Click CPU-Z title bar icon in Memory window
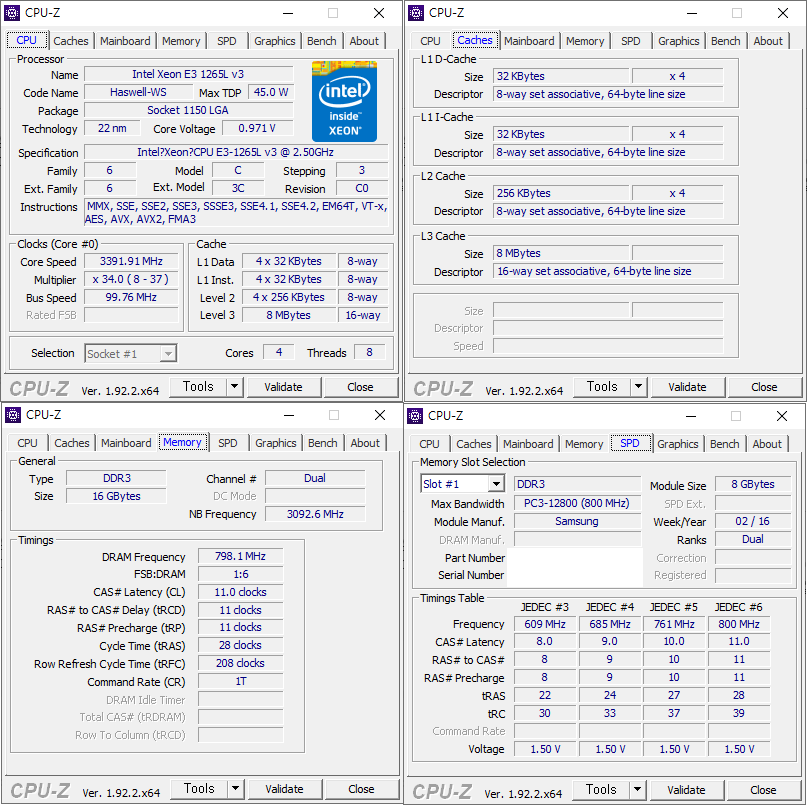 coord(13,415)
